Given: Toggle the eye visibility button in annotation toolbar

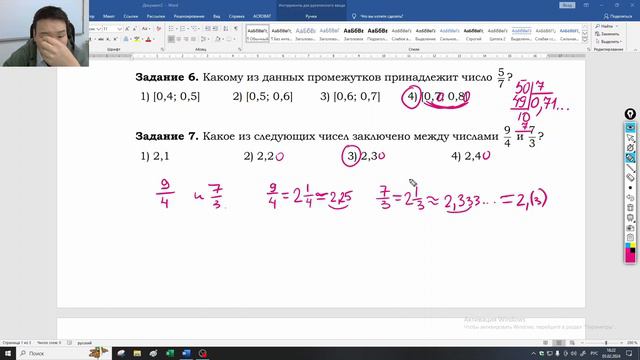Looking at the screenshot, I should point(630,127).
